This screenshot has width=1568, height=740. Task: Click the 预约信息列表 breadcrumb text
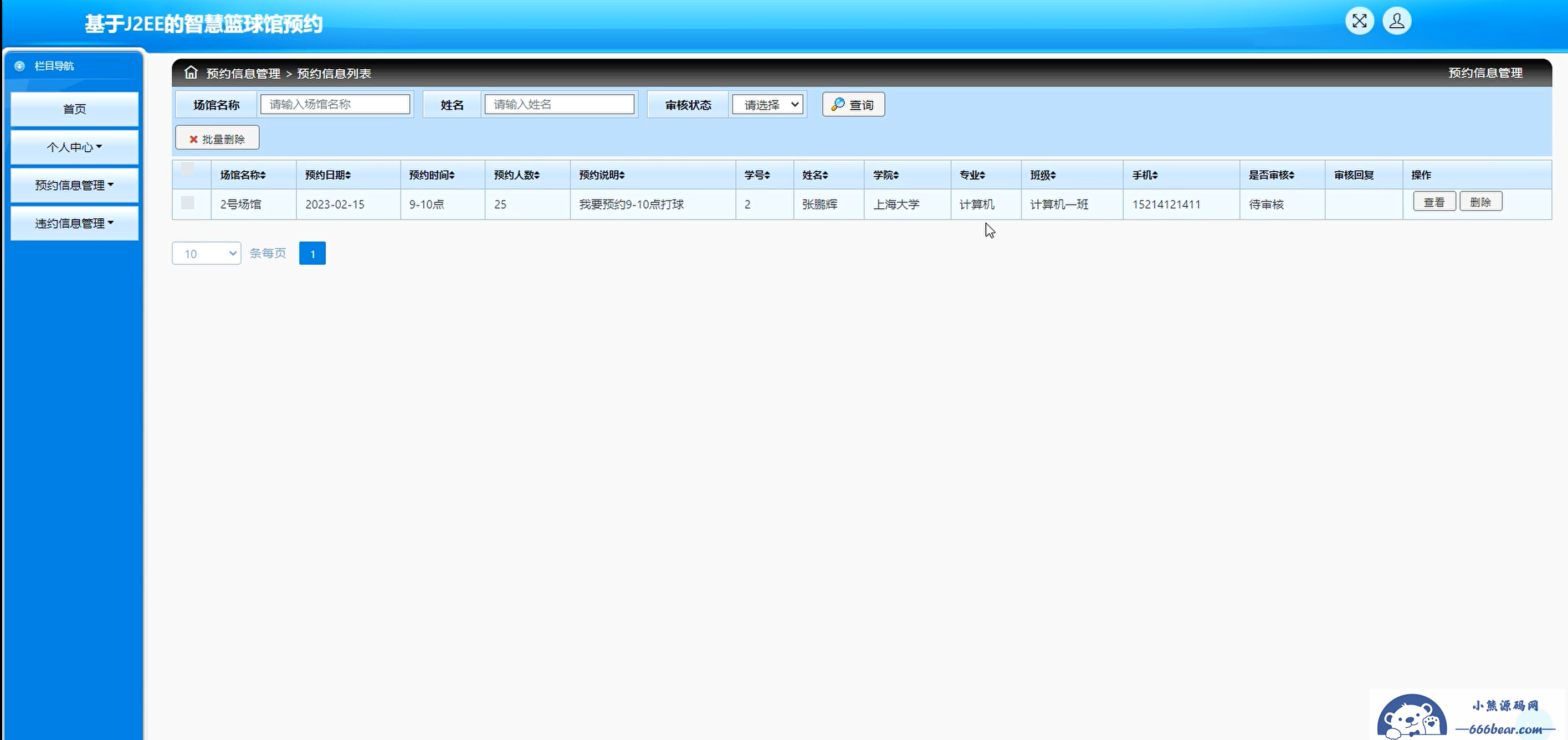click(334, 73)
